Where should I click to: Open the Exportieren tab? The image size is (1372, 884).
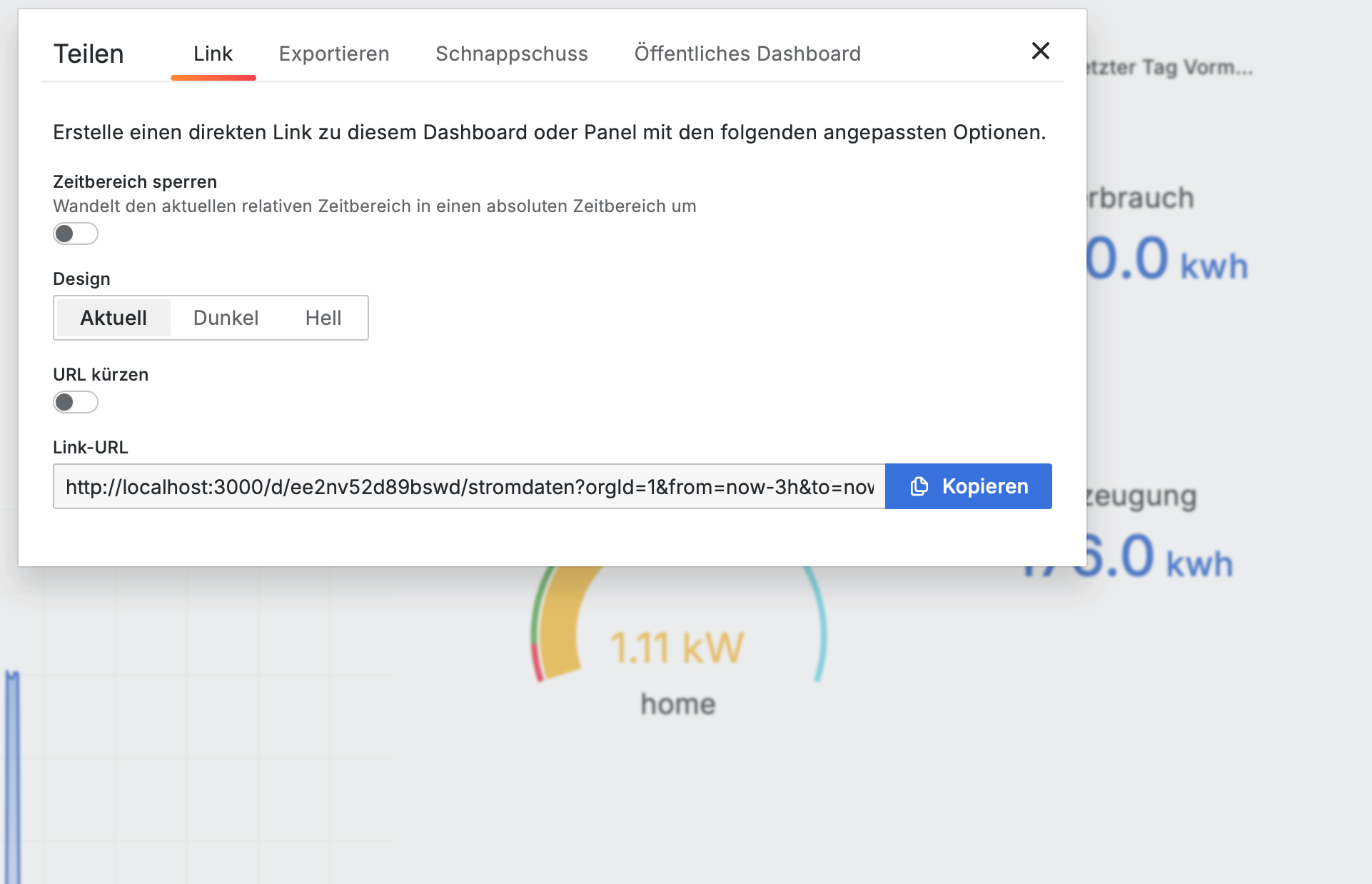pyautogui.click(x=334, y=54)
